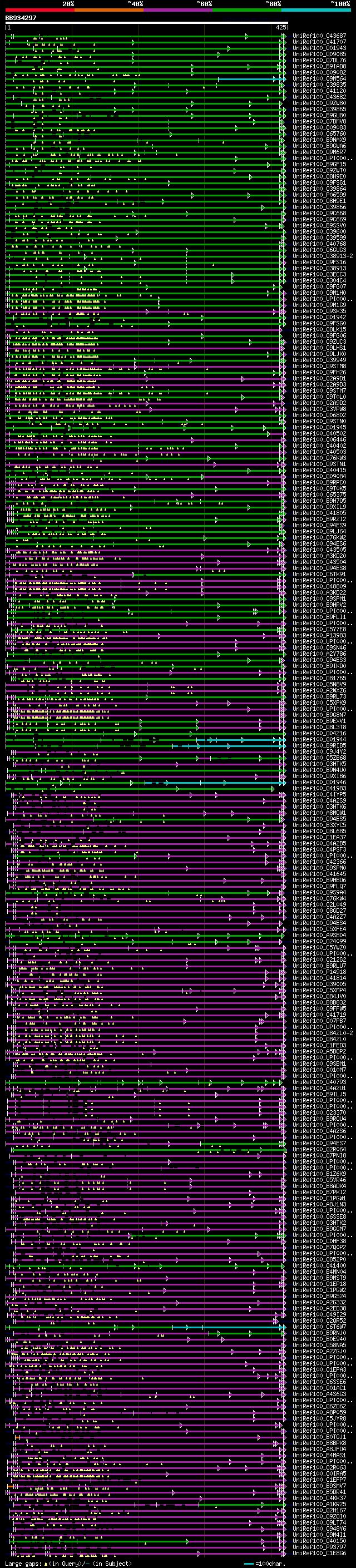Select label UniRef100_B9HRV2
The image size is (356, 1568).
coord(319,605)
